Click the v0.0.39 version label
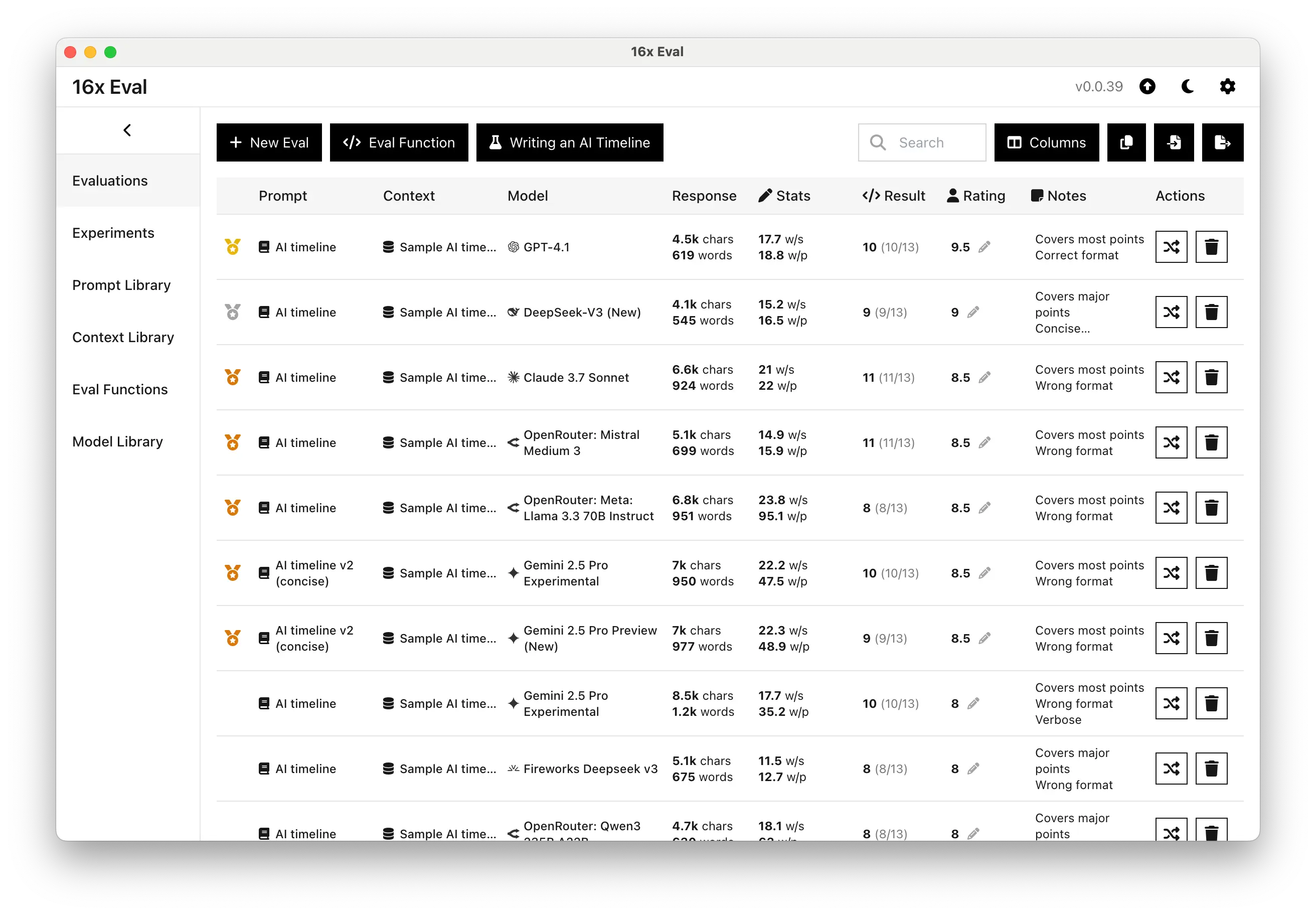The width and height of the screenshot is (1316, 915). pyautogui.click(x=1099, y=87)
